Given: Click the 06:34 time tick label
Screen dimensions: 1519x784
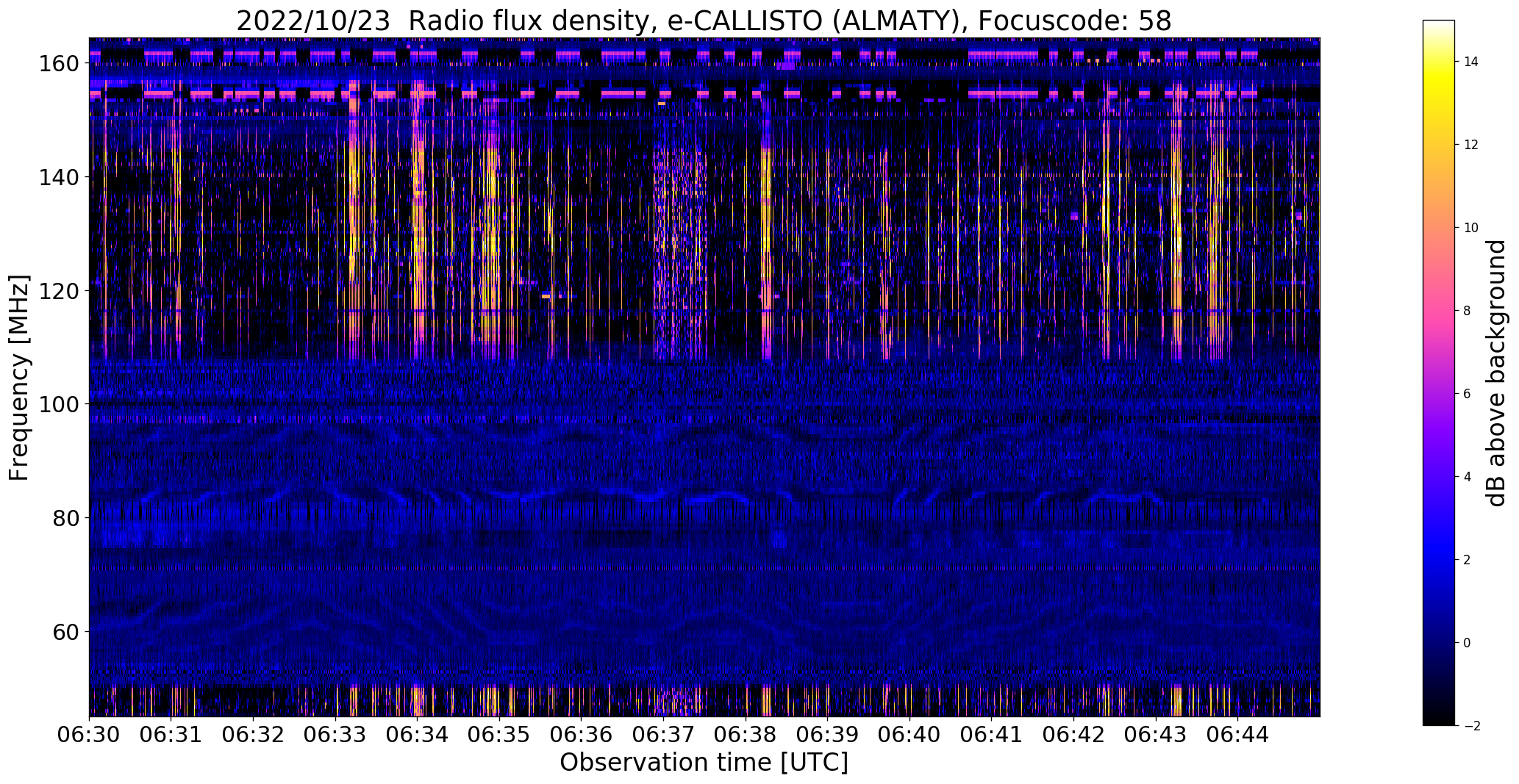Looking at the screenshot, I should pyautogui.click(x=417, y=735).
